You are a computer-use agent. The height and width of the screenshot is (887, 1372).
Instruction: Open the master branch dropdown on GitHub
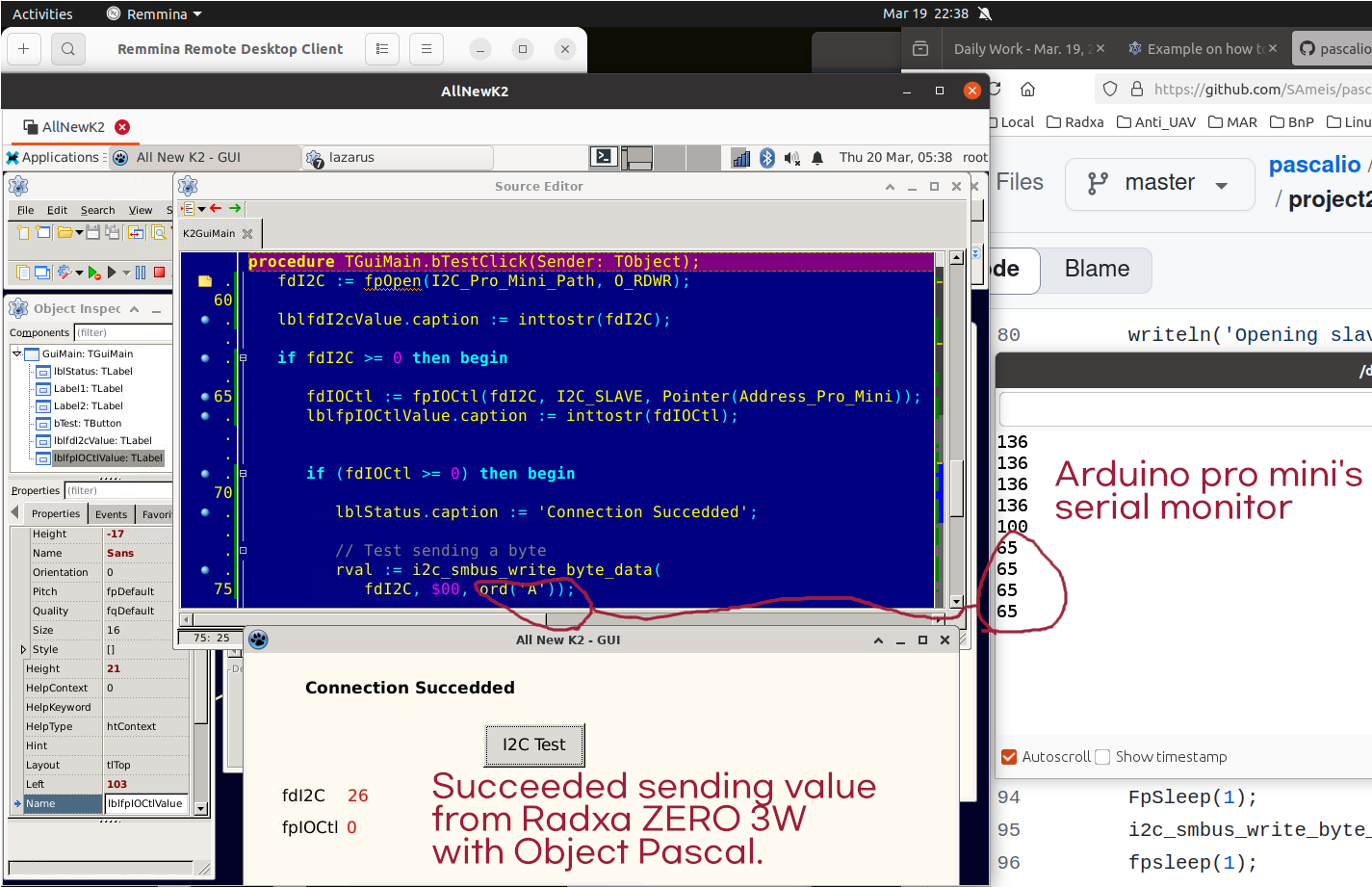pos(1160,183)
